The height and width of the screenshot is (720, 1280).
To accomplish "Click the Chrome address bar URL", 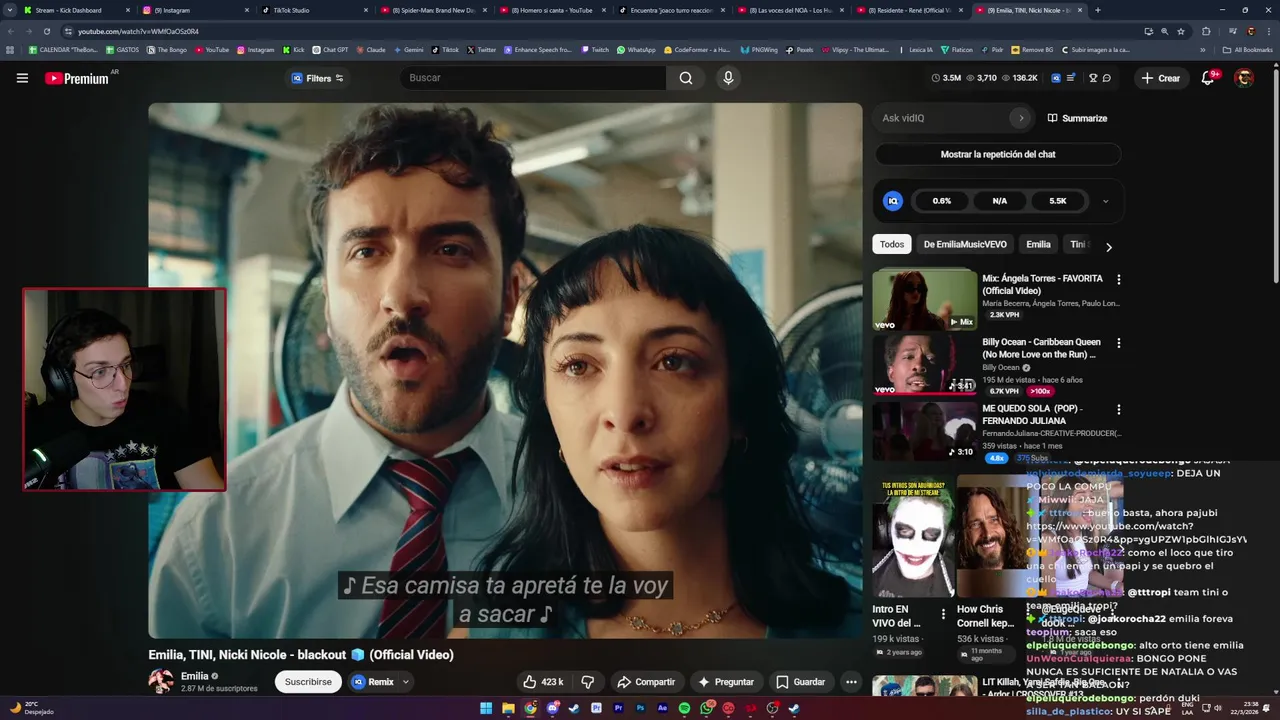I will tap(139, 31).
